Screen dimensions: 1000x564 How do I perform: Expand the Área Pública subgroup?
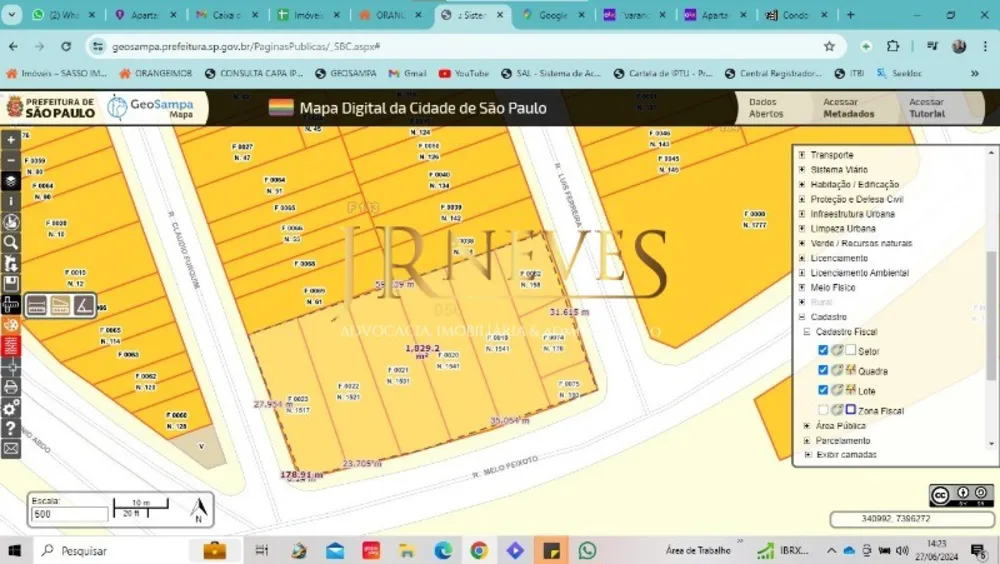807,425
